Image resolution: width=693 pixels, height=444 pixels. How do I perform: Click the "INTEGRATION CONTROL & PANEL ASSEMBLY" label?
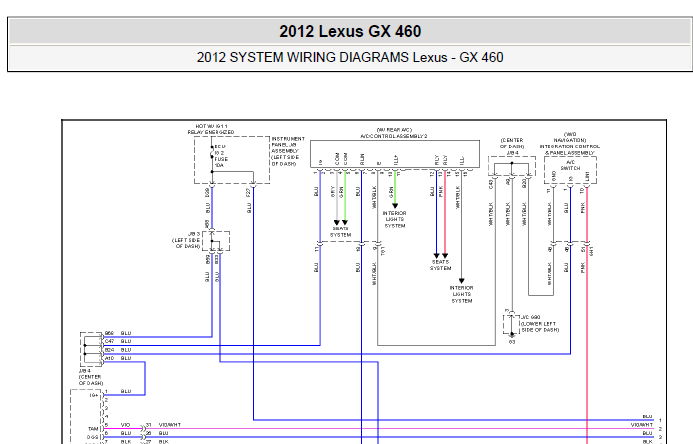[x=570, y=149]
